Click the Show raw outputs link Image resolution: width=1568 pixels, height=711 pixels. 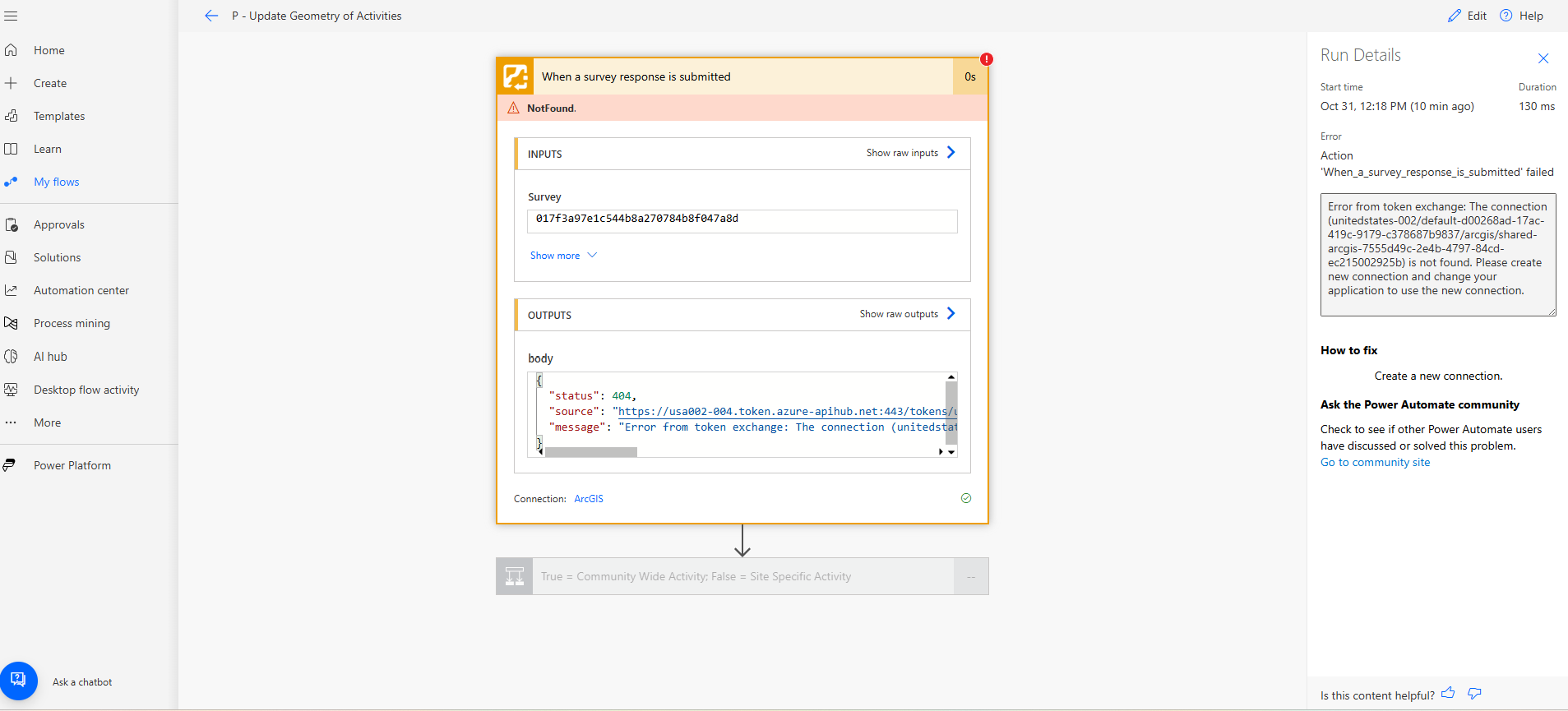tap(899, 314)
